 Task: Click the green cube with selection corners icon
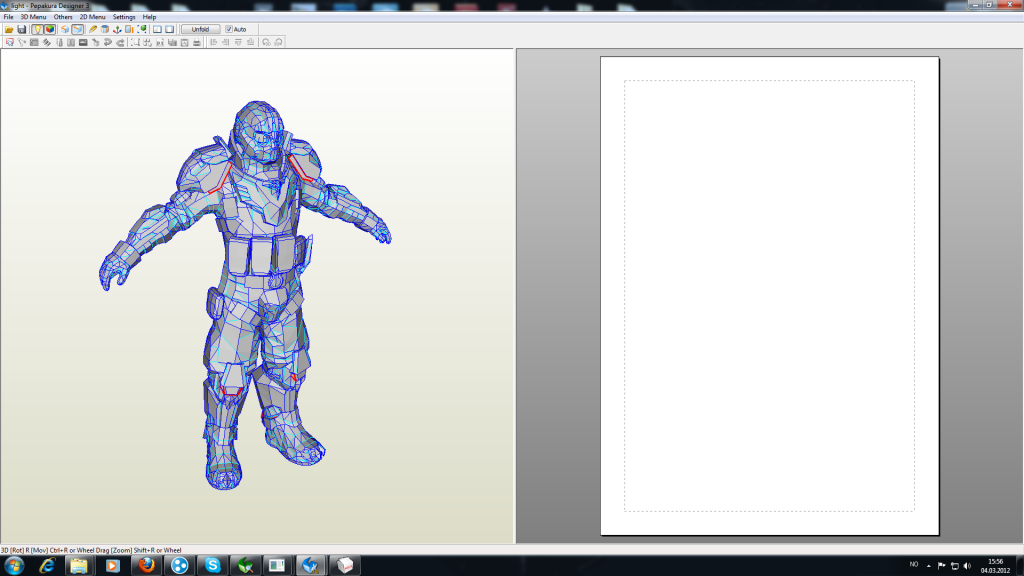point(142,29)
